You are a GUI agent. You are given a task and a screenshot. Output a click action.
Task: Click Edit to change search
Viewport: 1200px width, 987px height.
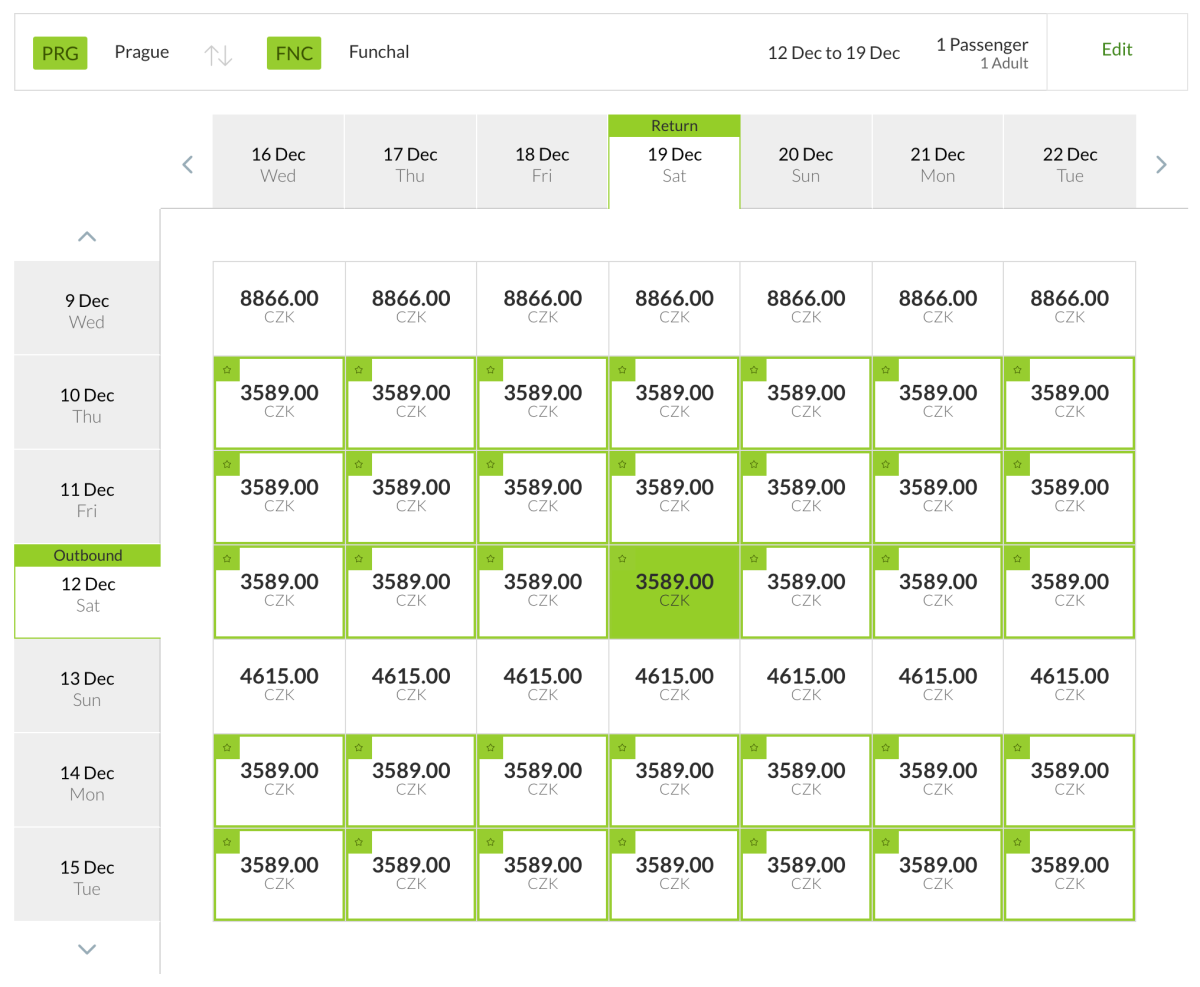[1117, 50]
